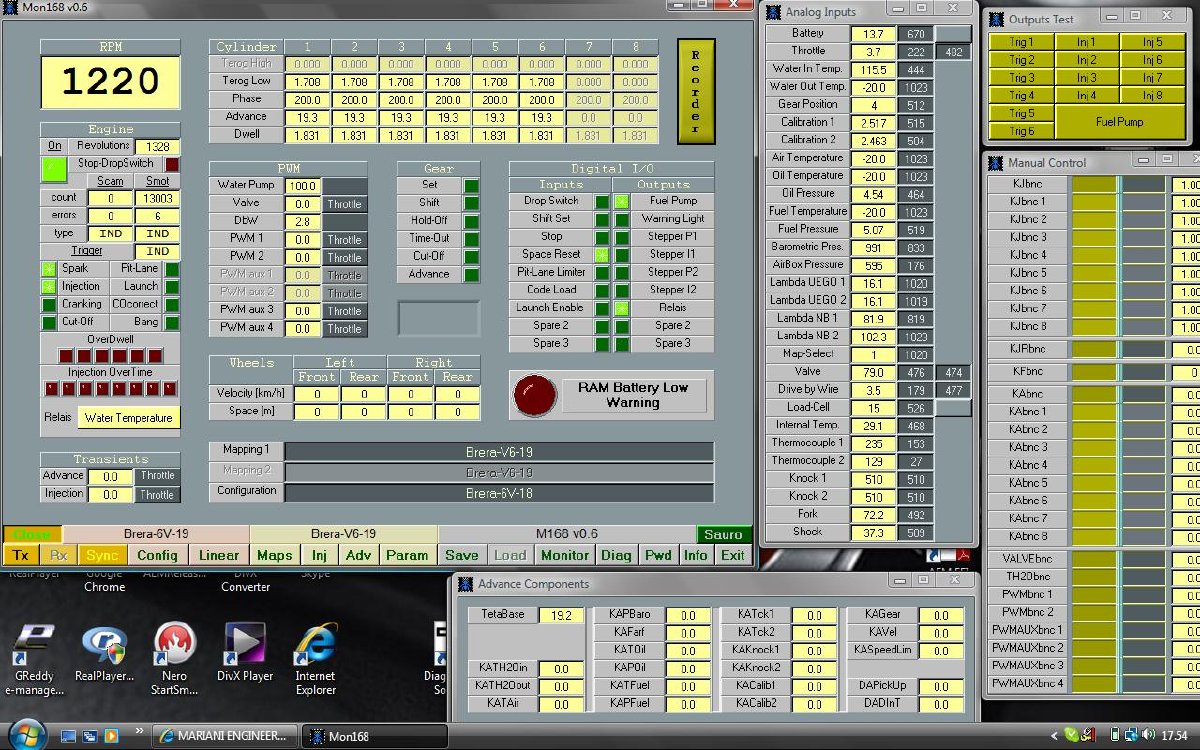
Task: Switch to the Maps tab
Action: [274, 555]
